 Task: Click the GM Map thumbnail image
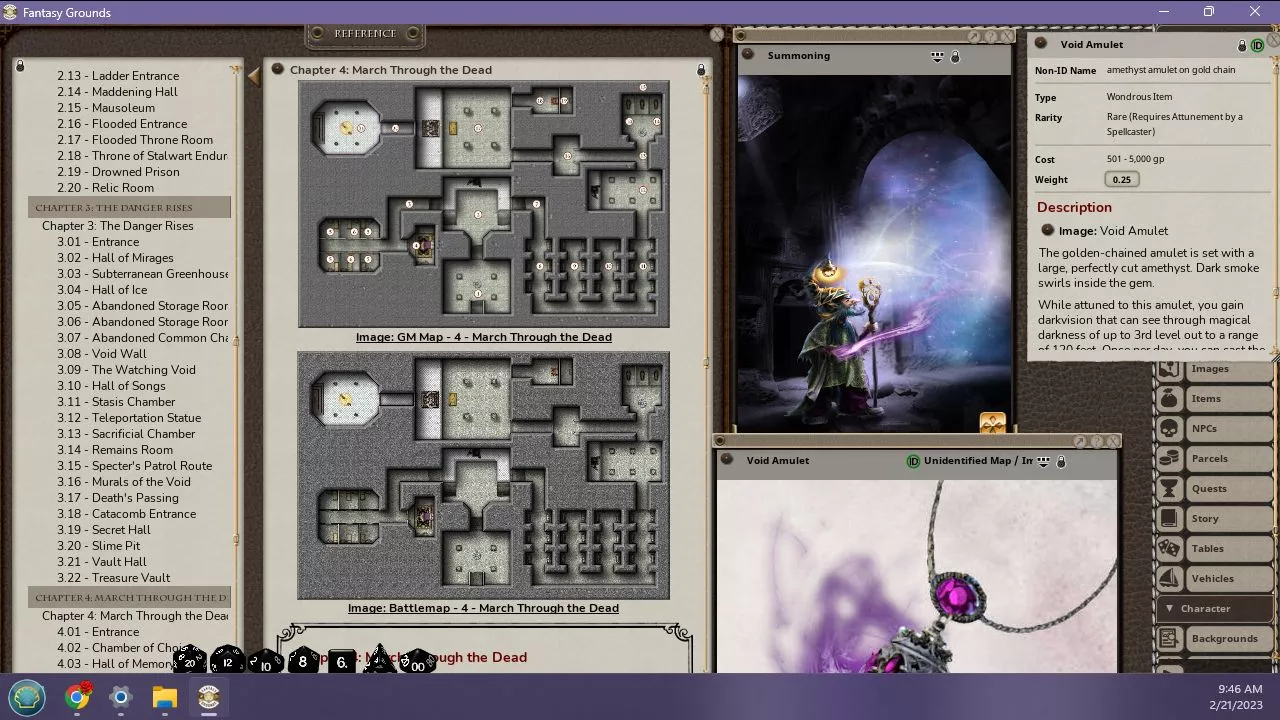coord(483,204)
